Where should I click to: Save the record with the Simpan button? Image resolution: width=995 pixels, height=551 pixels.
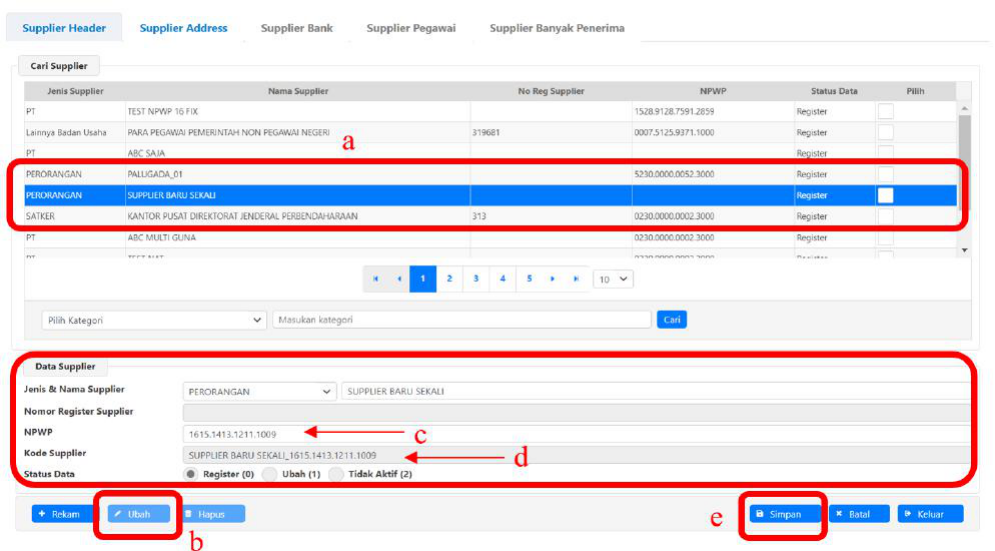coord(785,514)
